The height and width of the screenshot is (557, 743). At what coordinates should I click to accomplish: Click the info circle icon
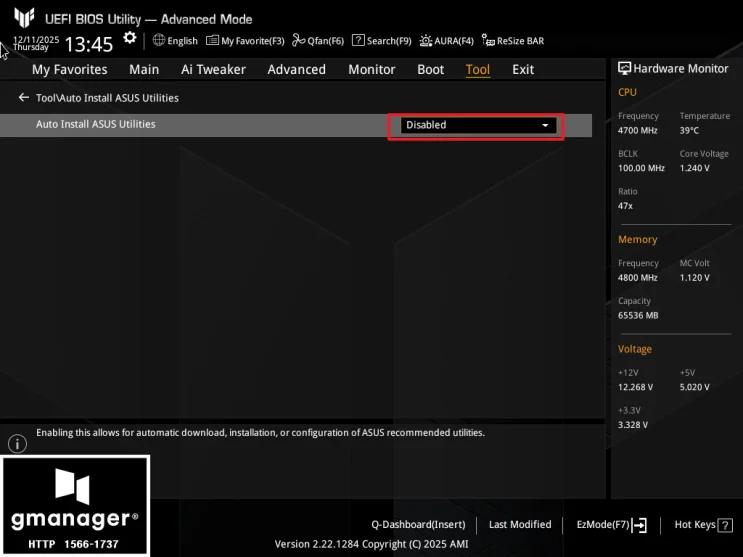(x=18, y=444)
